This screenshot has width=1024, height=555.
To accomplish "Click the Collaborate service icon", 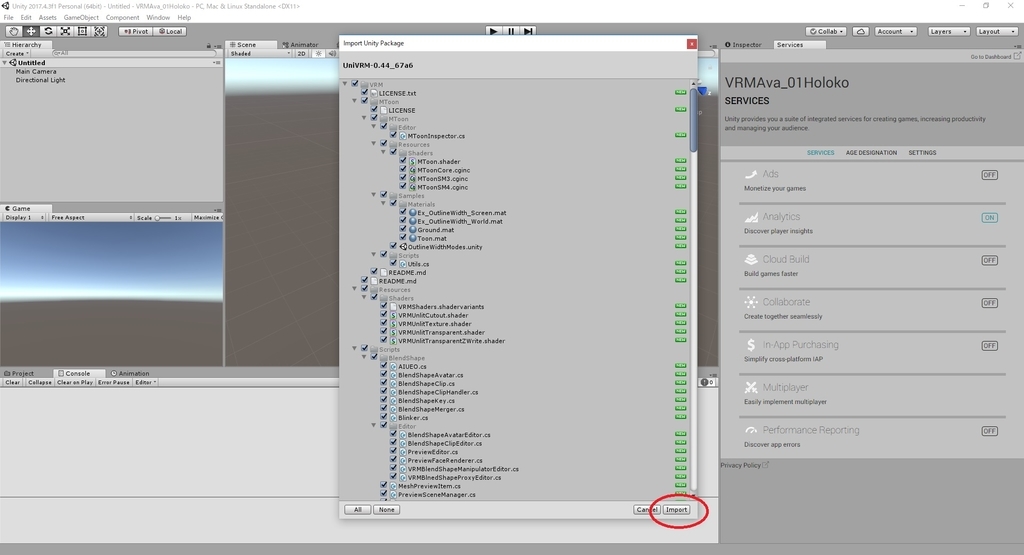I will click(x=751, y=302).
